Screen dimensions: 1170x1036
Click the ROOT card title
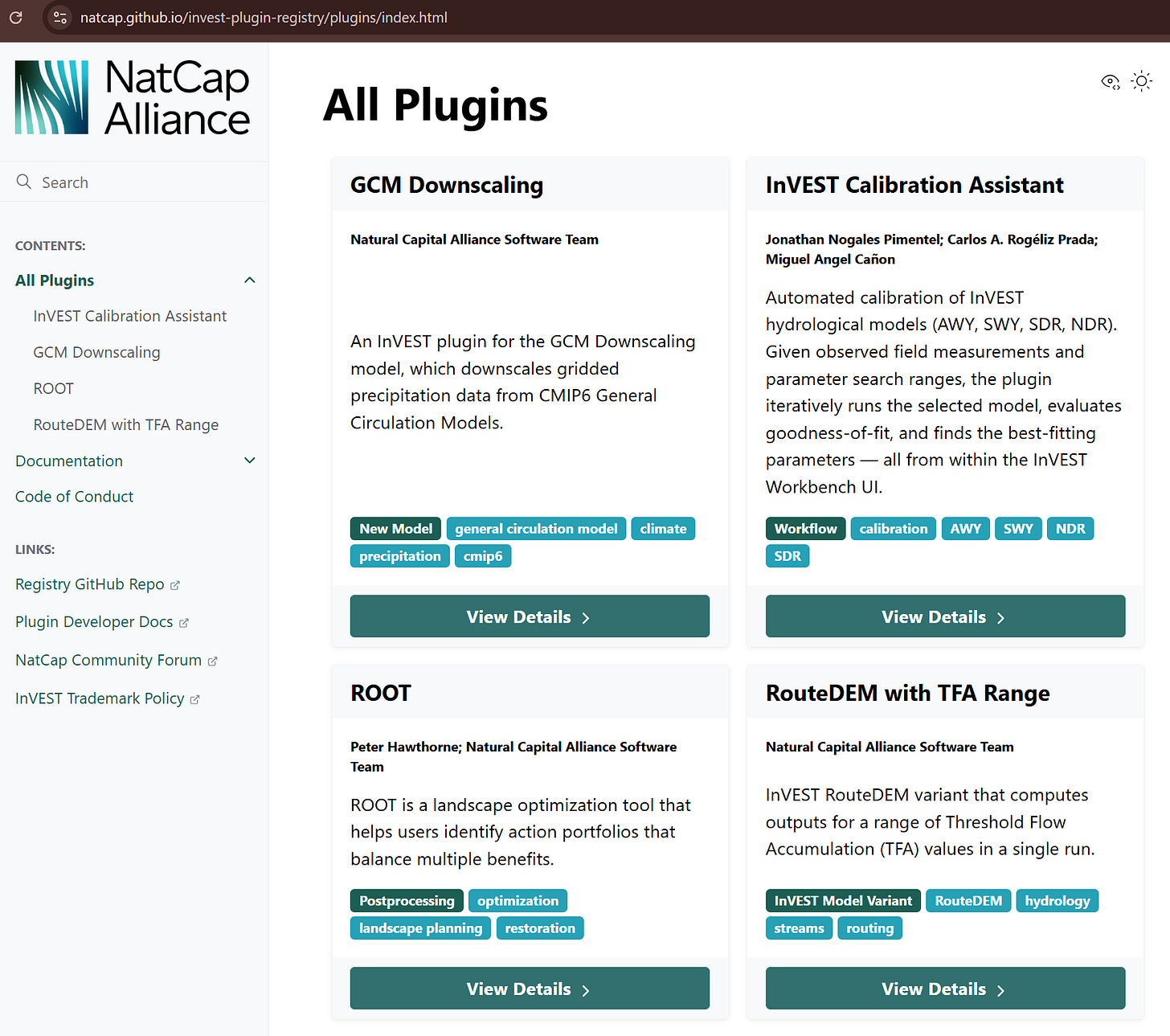pos(381,693)
